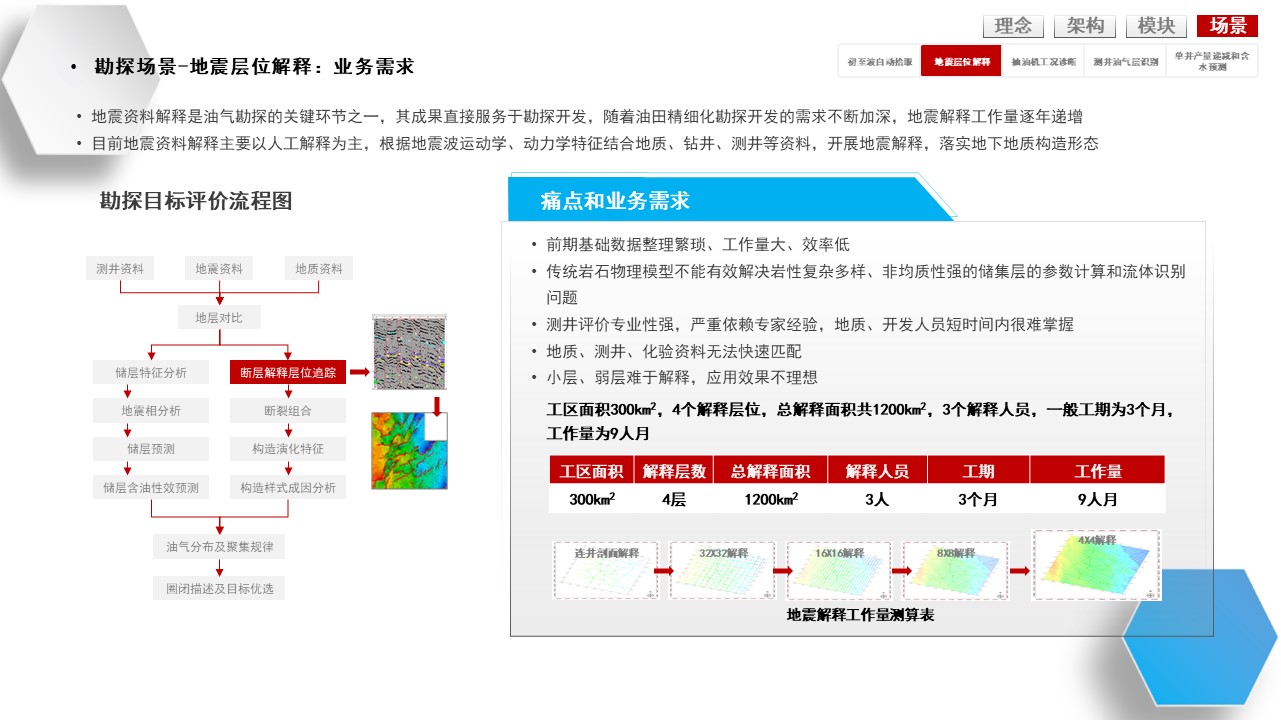Select the 地震相分析 box

click(151, 410)
